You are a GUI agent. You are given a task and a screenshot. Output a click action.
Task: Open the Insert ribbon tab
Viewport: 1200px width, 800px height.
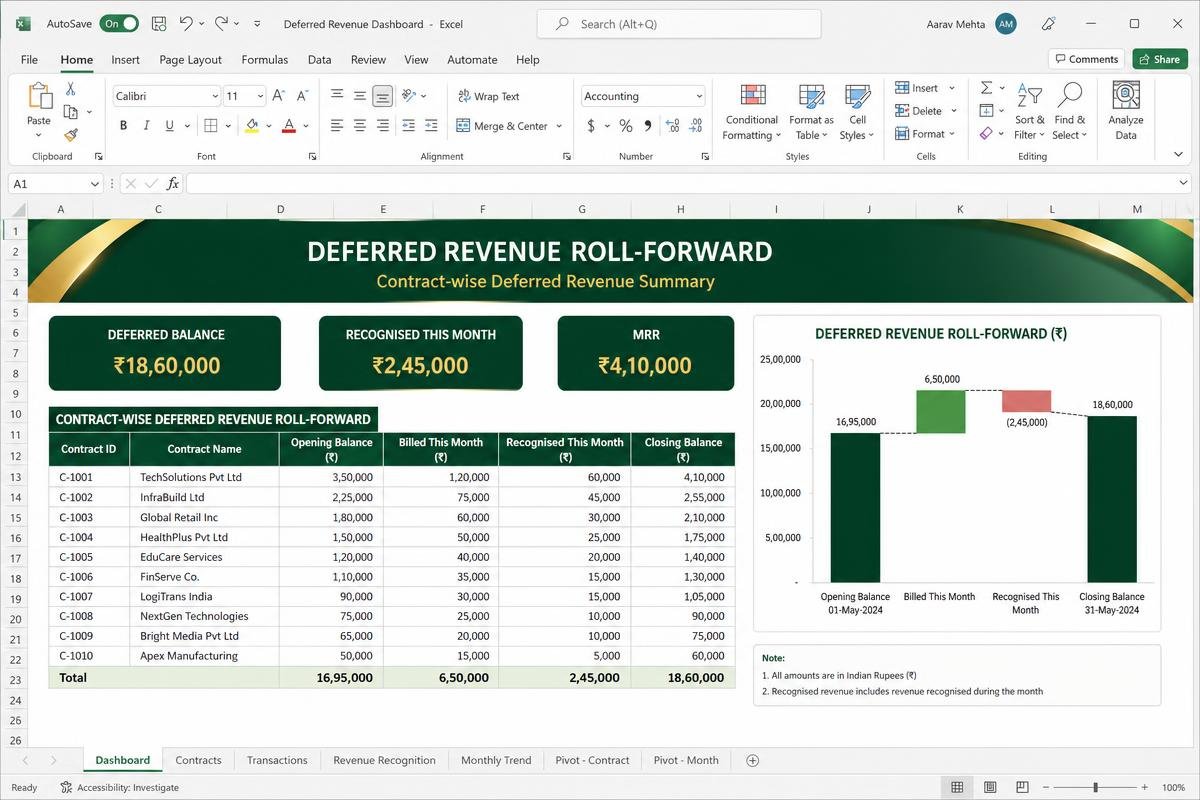tap(126, 60)
